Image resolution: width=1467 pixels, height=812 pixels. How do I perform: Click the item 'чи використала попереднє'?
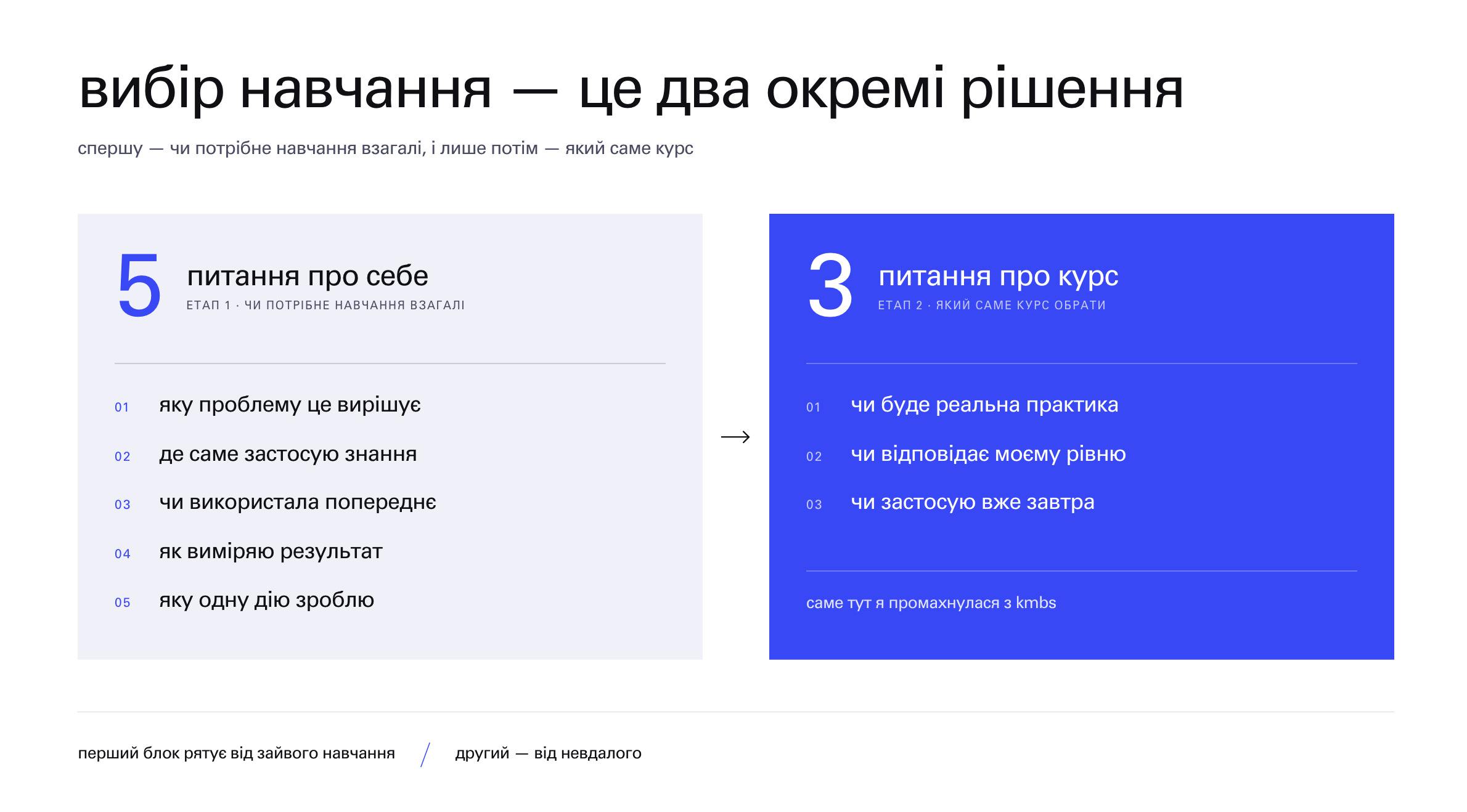[x=298, y=502]
